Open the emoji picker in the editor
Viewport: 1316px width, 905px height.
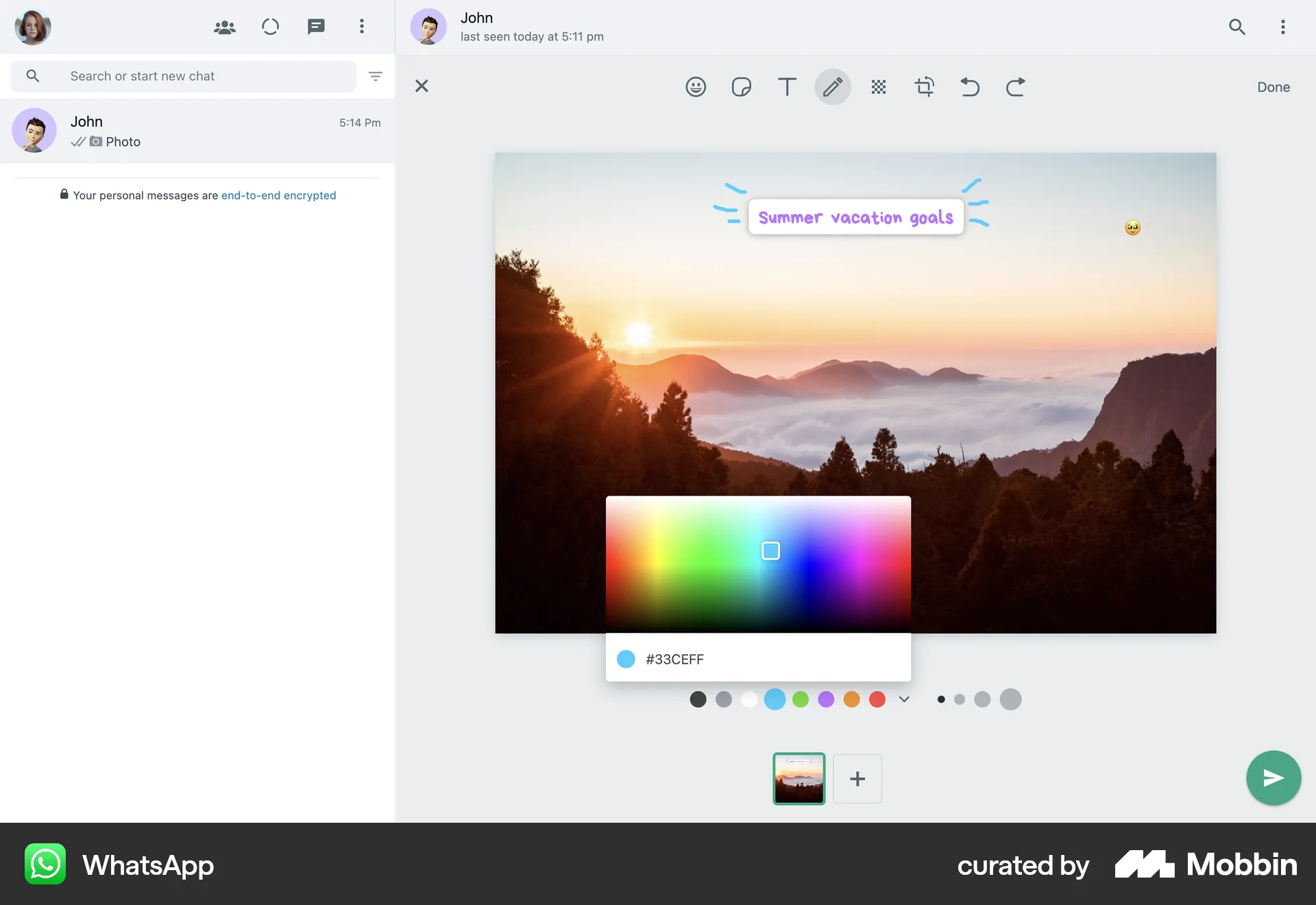pos(696,86)
